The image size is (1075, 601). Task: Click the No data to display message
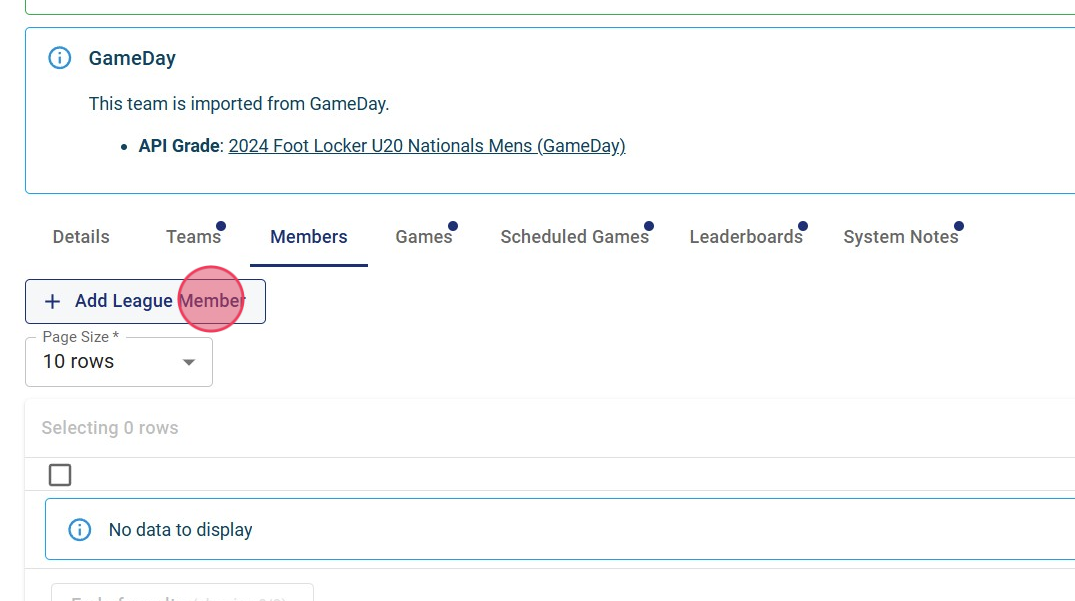click(181, 530)
